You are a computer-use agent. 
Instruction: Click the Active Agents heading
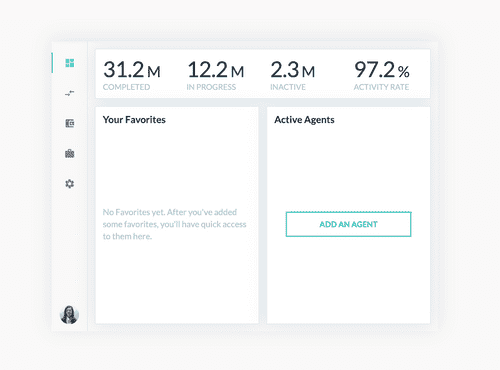tap(304, 120)
